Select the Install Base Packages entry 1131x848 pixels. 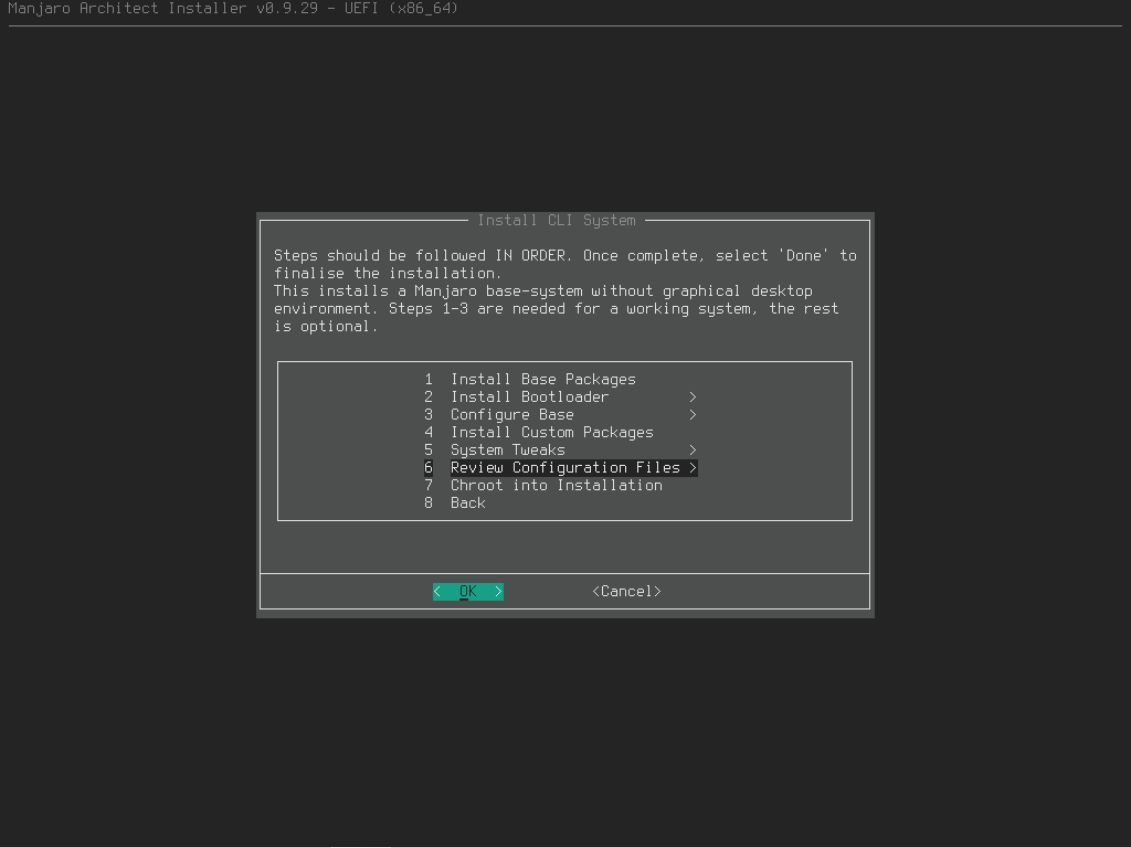point(542,379)
